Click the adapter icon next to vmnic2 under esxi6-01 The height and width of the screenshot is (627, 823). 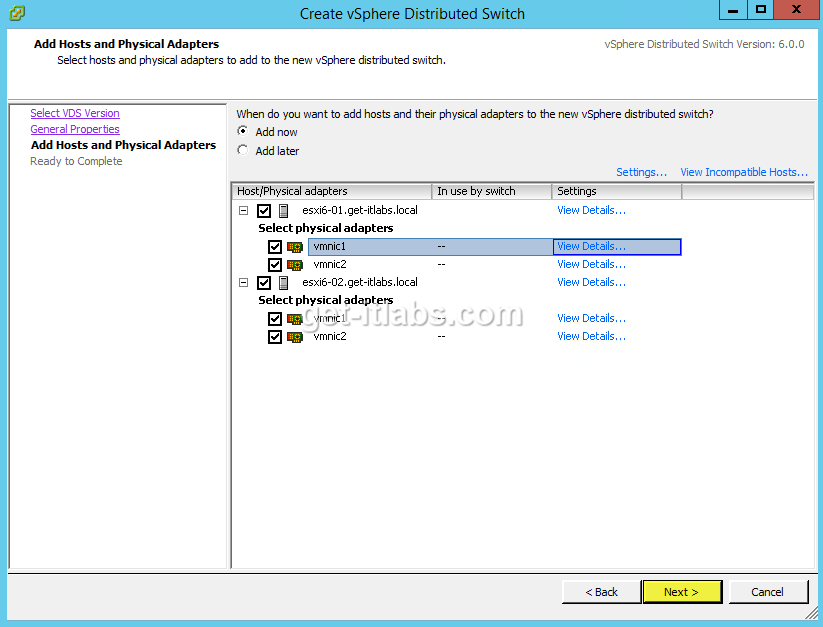(x=296, y=264)
